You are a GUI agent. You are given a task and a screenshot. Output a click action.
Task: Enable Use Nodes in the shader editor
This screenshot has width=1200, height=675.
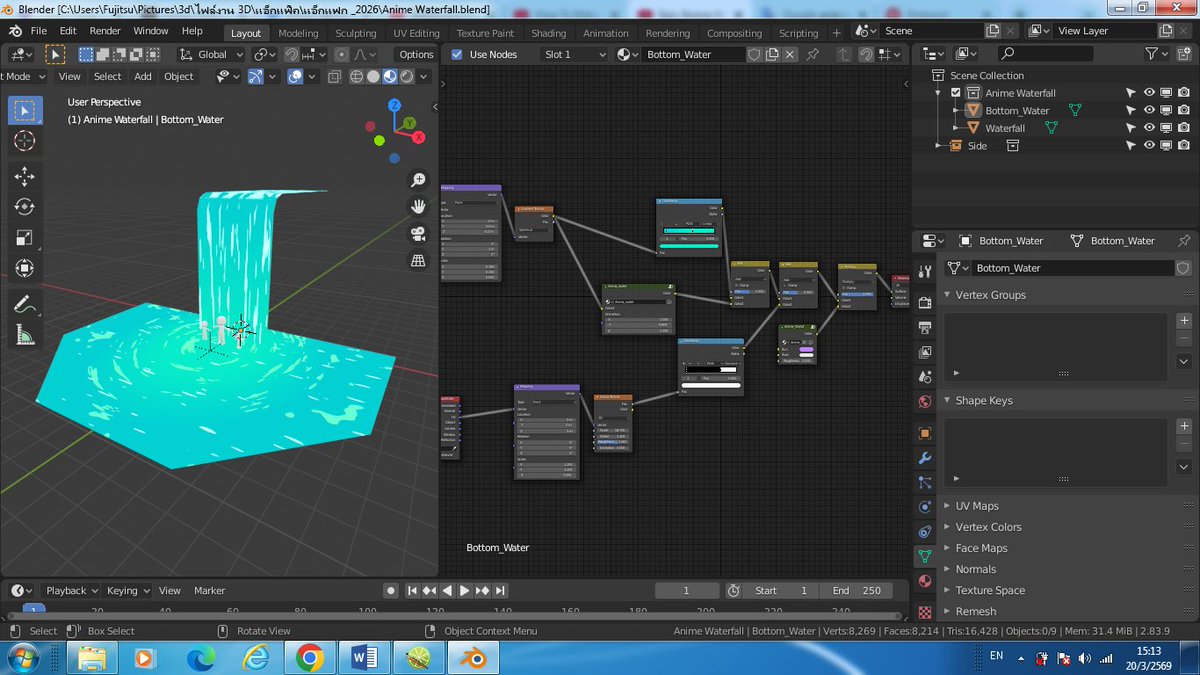tap(456, 54)
